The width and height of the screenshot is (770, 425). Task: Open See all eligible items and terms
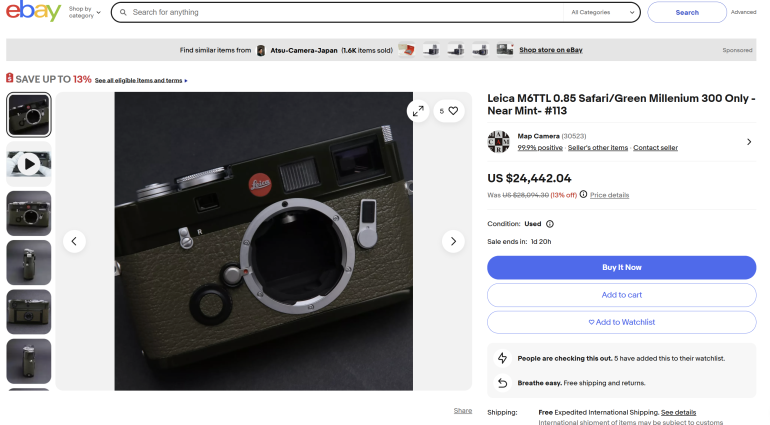(x=140, y=81)
